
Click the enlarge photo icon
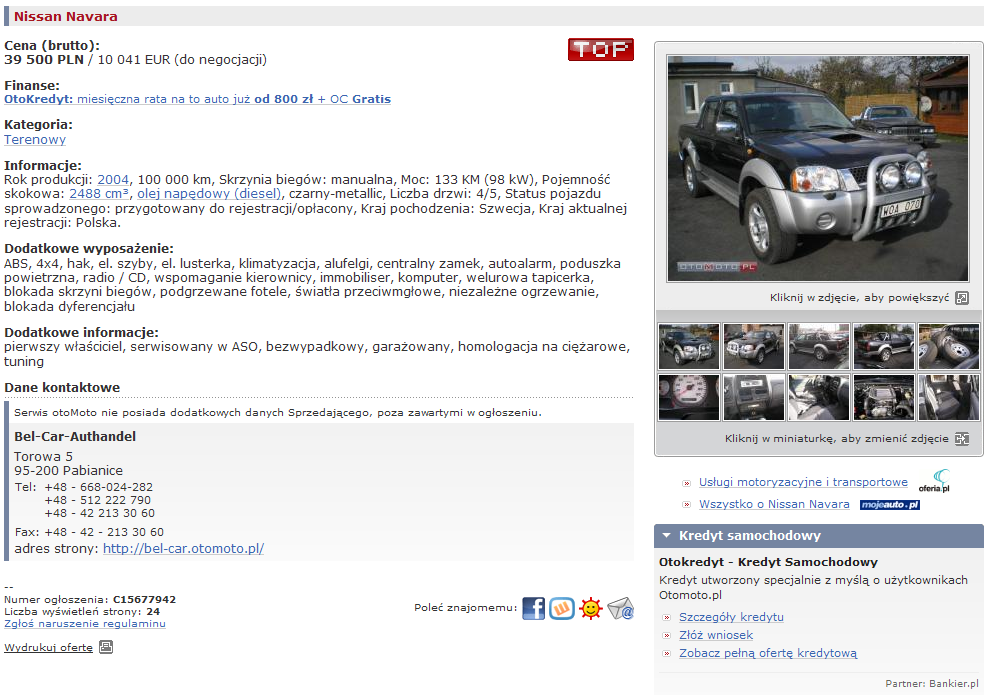[962, 298]
